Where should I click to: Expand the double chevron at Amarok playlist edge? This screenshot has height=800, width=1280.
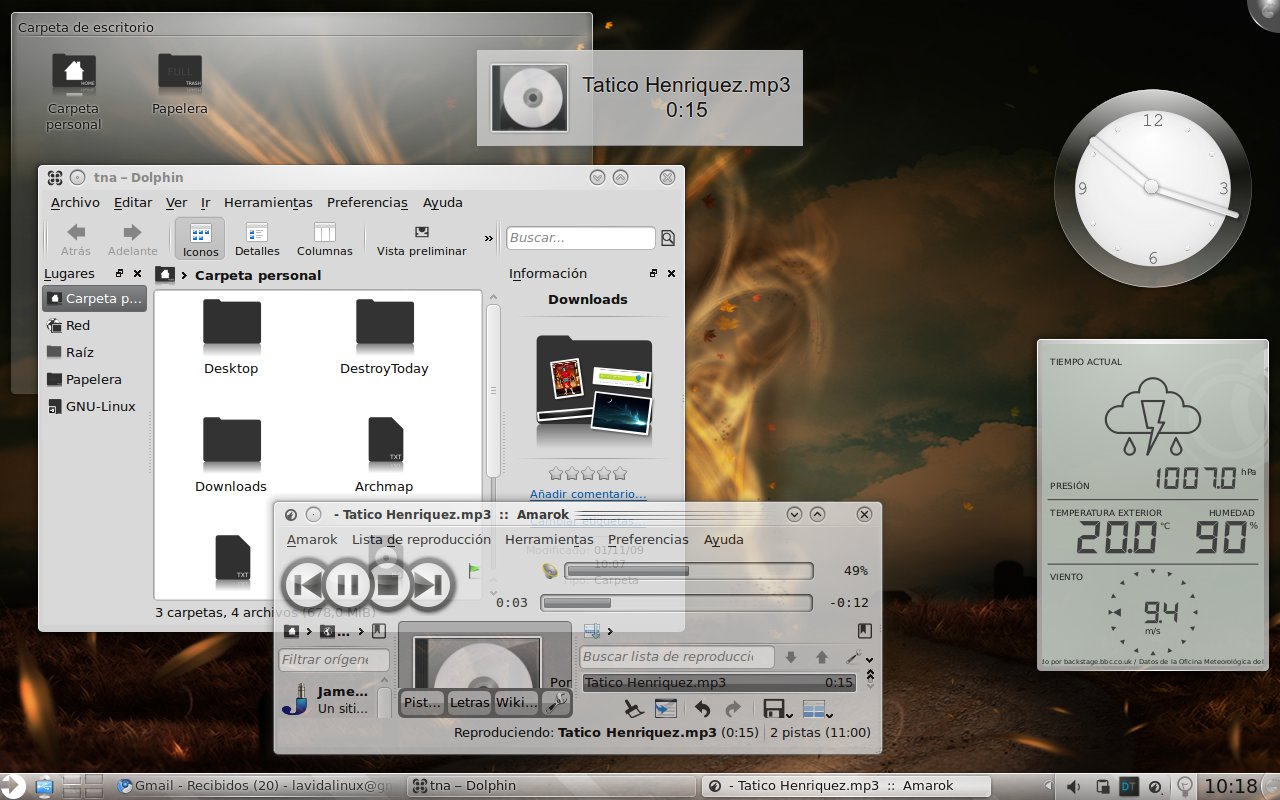(x=869, y=677)
